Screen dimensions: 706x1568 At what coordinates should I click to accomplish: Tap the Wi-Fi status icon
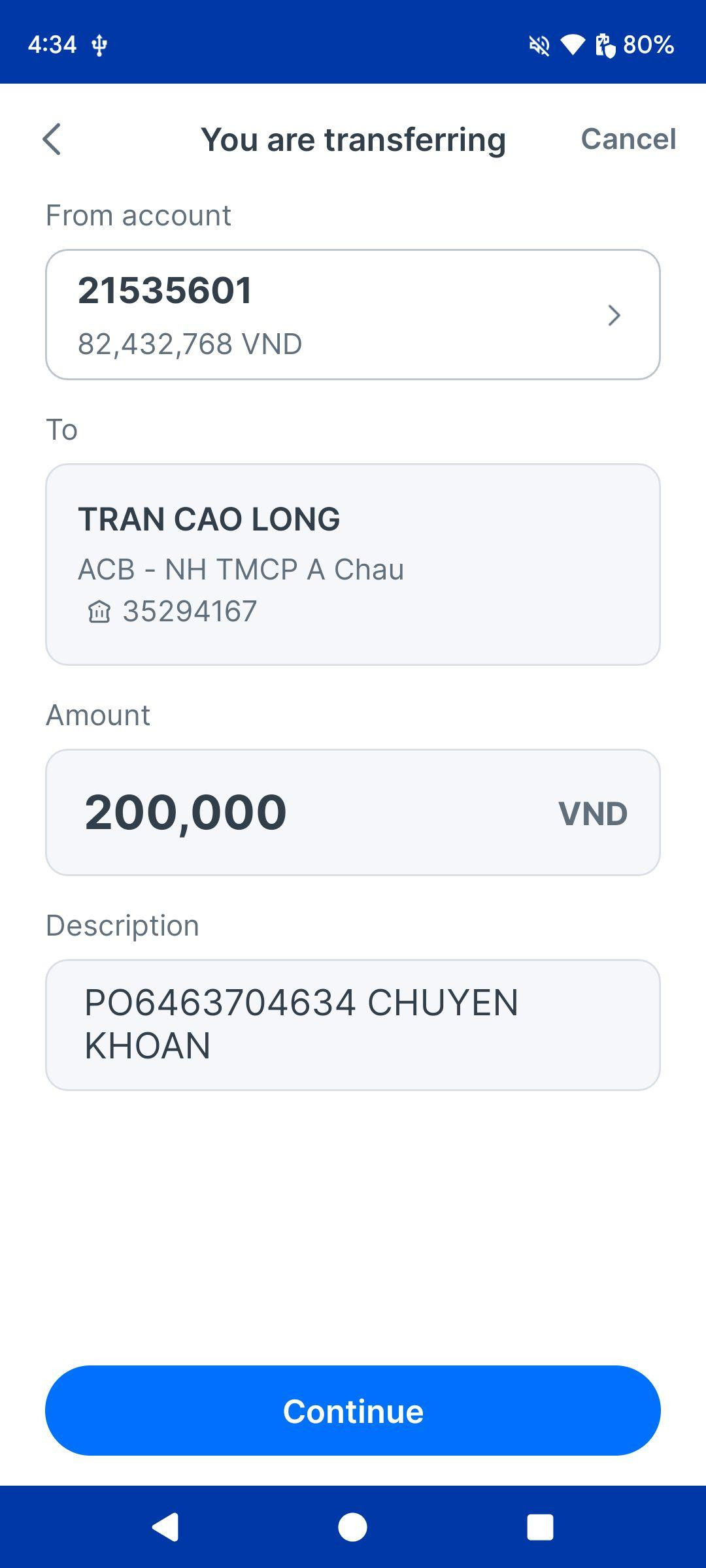[573, 45]
